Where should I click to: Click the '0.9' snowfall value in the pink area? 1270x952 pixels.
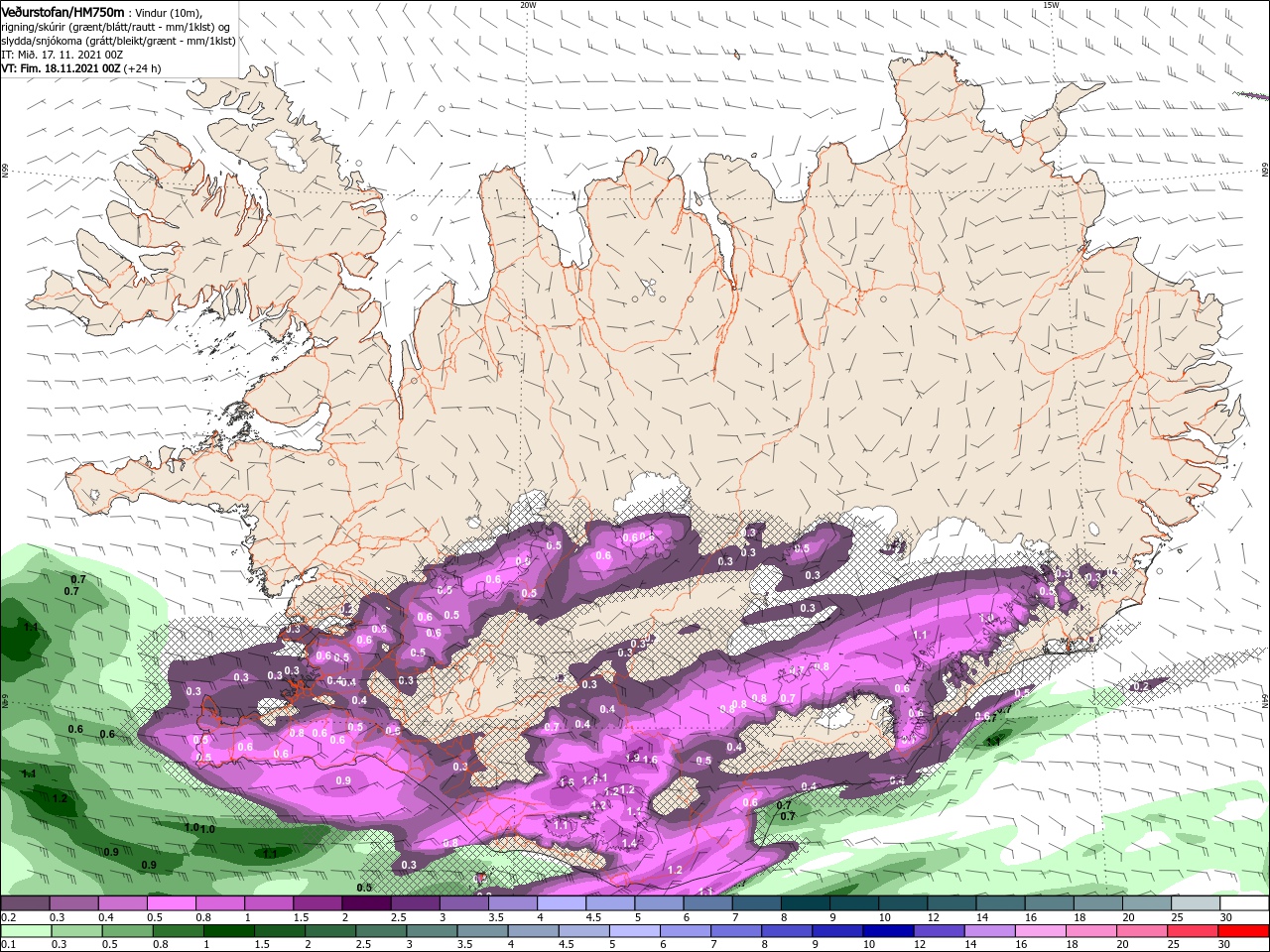point(343,780)
